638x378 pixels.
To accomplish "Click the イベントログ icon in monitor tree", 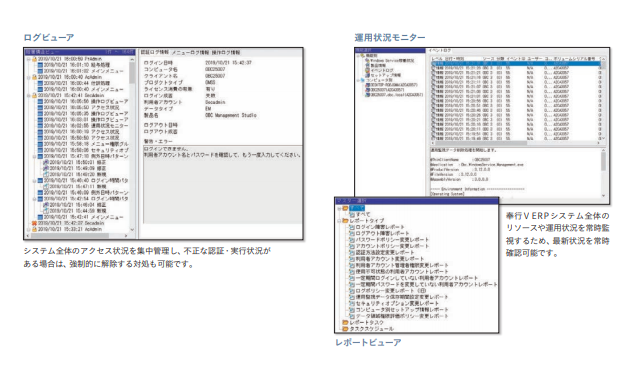I will coord(367,70).
